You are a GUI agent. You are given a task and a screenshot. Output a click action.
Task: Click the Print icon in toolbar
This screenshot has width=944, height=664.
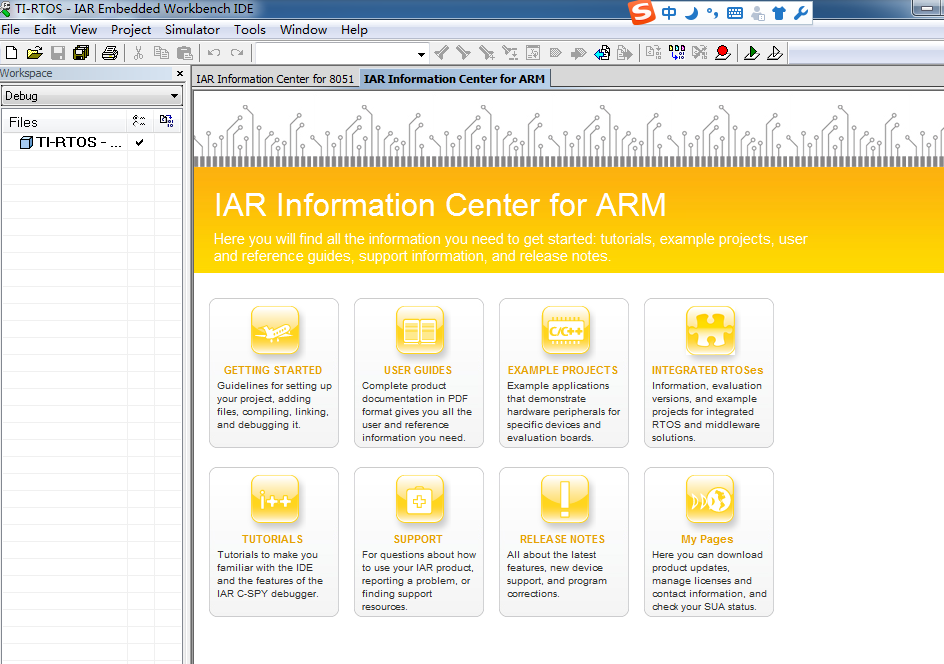(x=110, y=53)
